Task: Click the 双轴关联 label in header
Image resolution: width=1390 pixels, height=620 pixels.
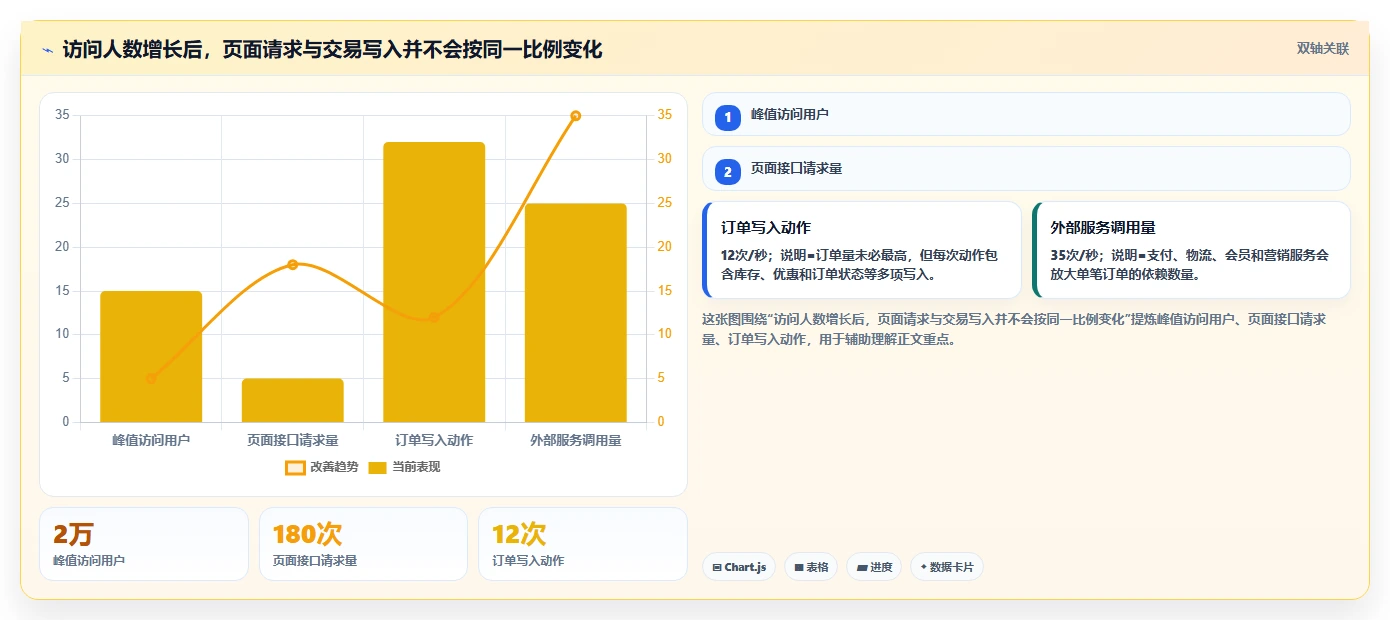Action: tap(1323, 49)
